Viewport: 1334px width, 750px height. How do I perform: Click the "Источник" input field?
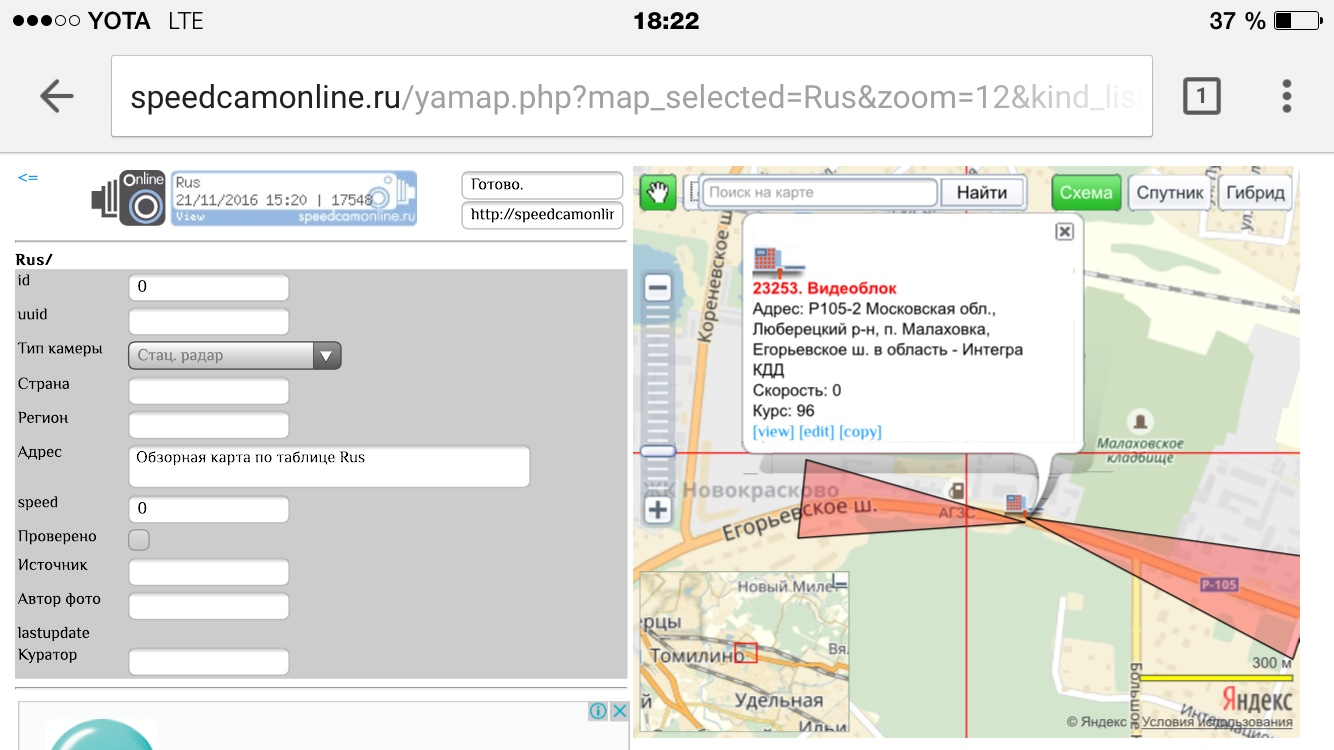(x=209, y=572)
